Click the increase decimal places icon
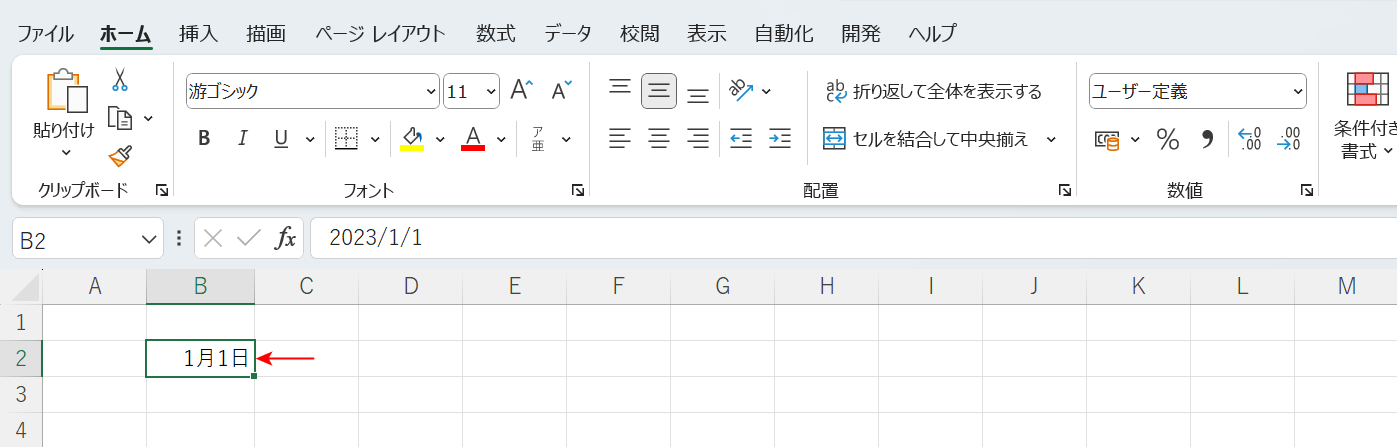 click(1249, 139)
